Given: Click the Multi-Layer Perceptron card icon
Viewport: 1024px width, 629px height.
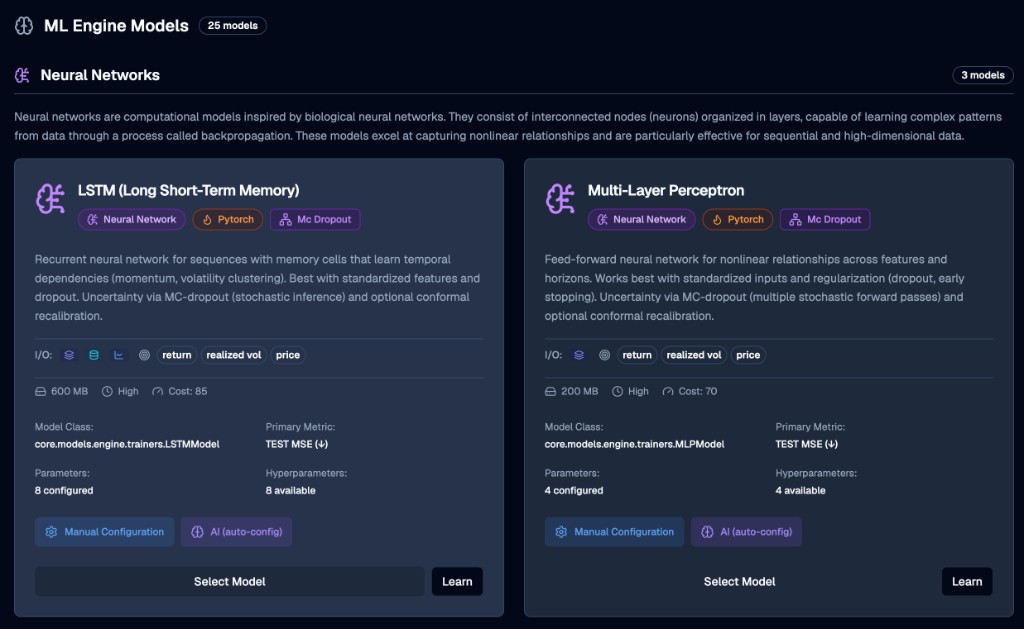Looking at the screenshot, I should [560, 199].
